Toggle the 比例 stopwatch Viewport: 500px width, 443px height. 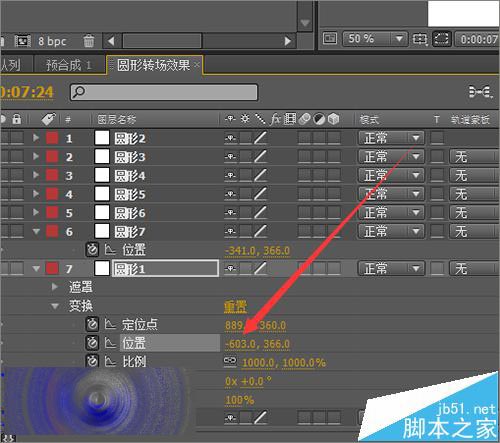pyautogui.click(x=92, y=361)
